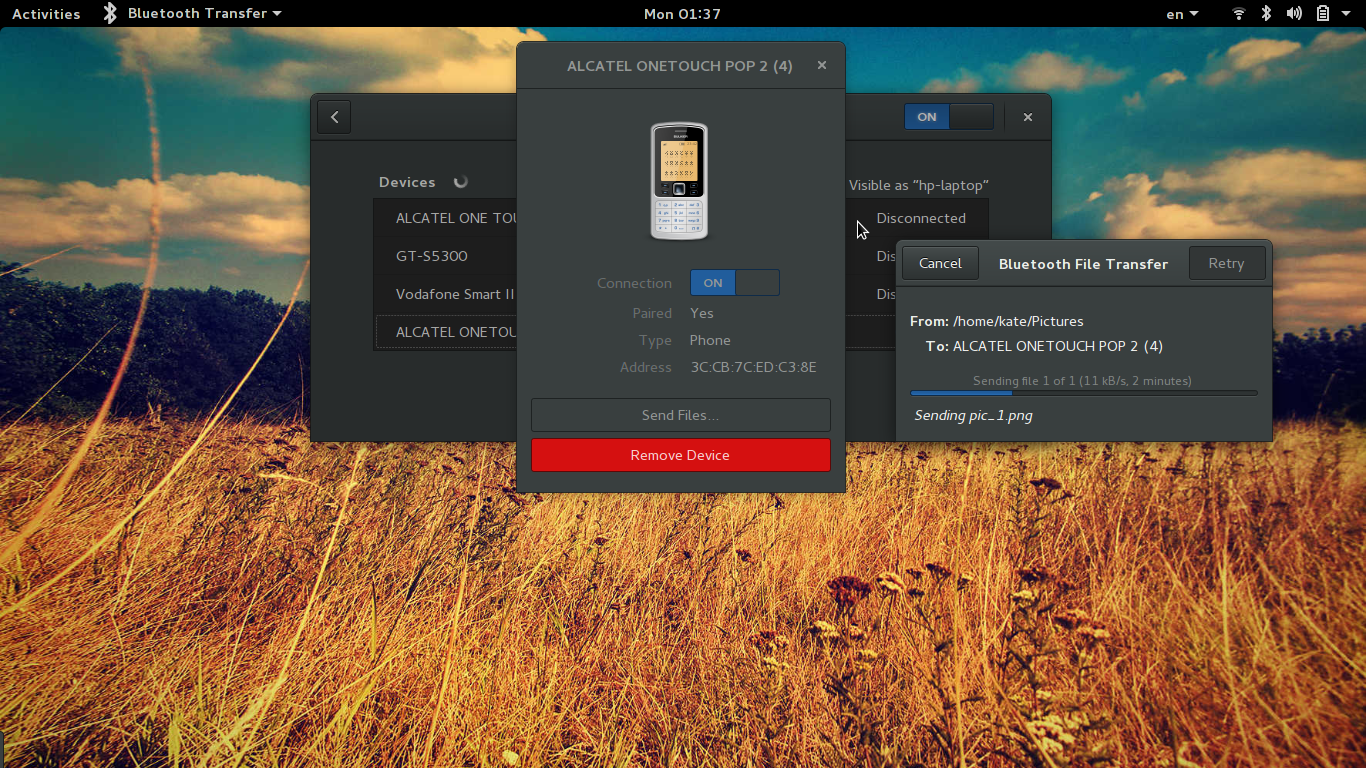1366x768 pixels.
Task: Cancel the Bluetooth file transfer
Action: point(940,263)
